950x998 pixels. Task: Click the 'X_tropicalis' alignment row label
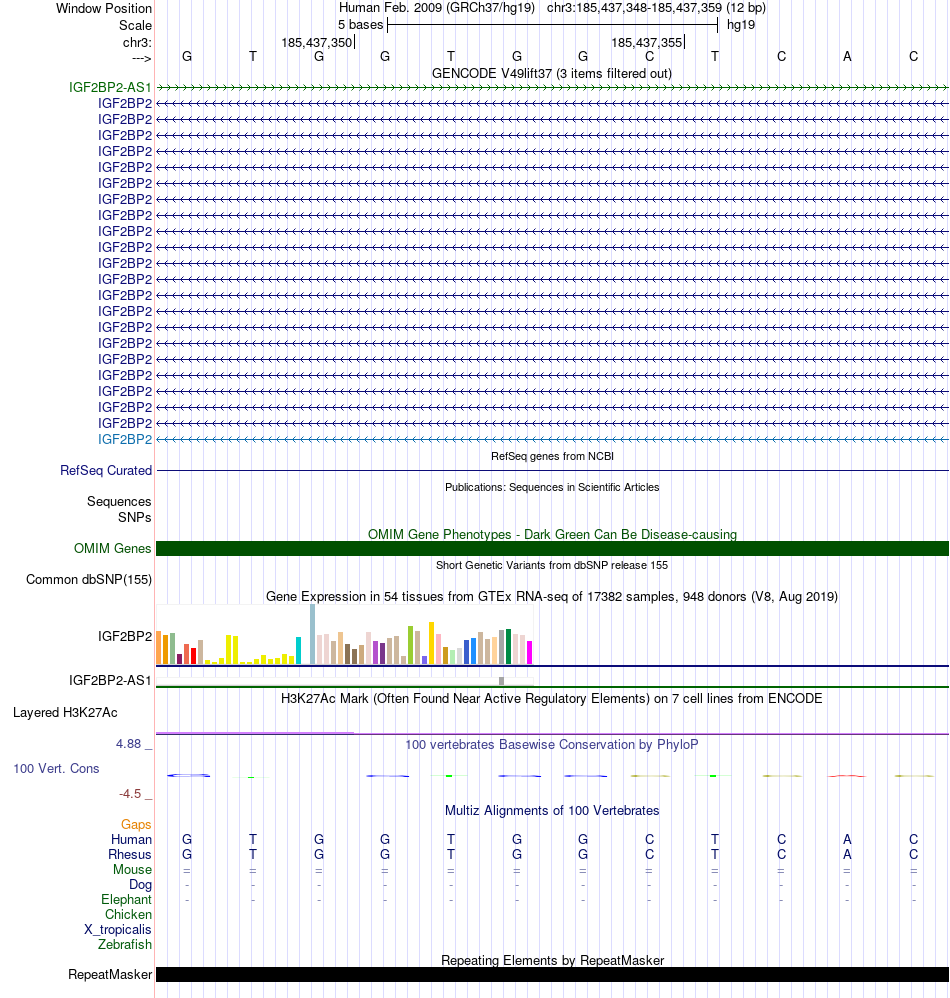[118, 929]
